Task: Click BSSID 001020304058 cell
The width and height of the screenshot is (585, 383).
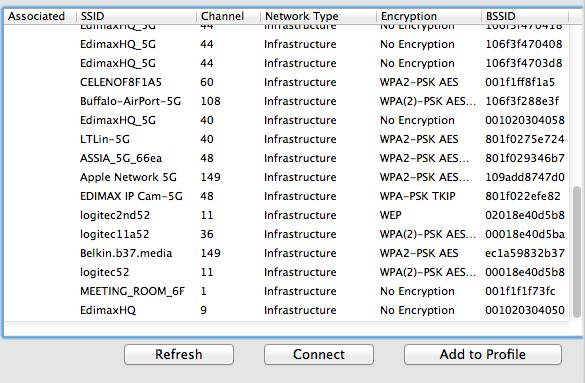Action: tap(525, 120)
